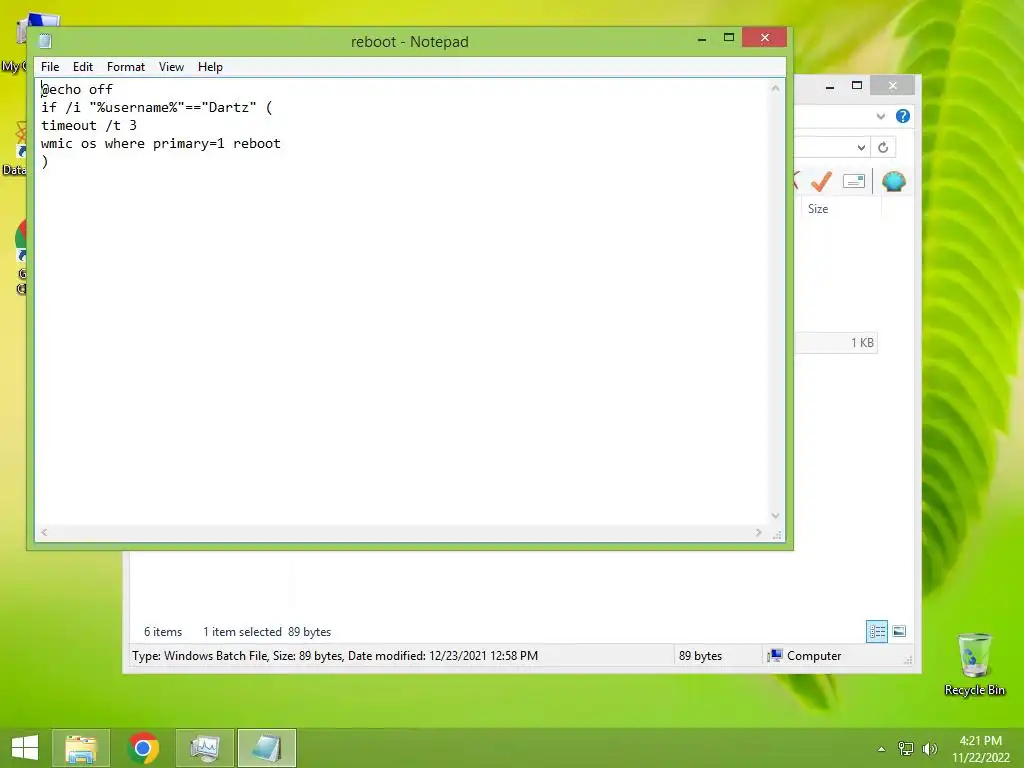Open the Explorer help question mark icon
Image resolution: width=1024 pixels, height=768 pixels.
[x=903, y=116]
